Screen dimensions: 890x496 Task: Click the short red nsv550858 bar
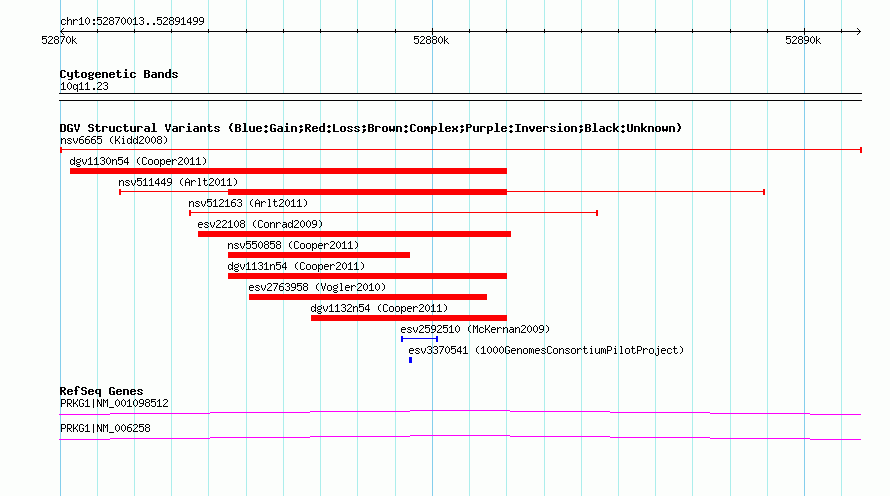[318, 255]
